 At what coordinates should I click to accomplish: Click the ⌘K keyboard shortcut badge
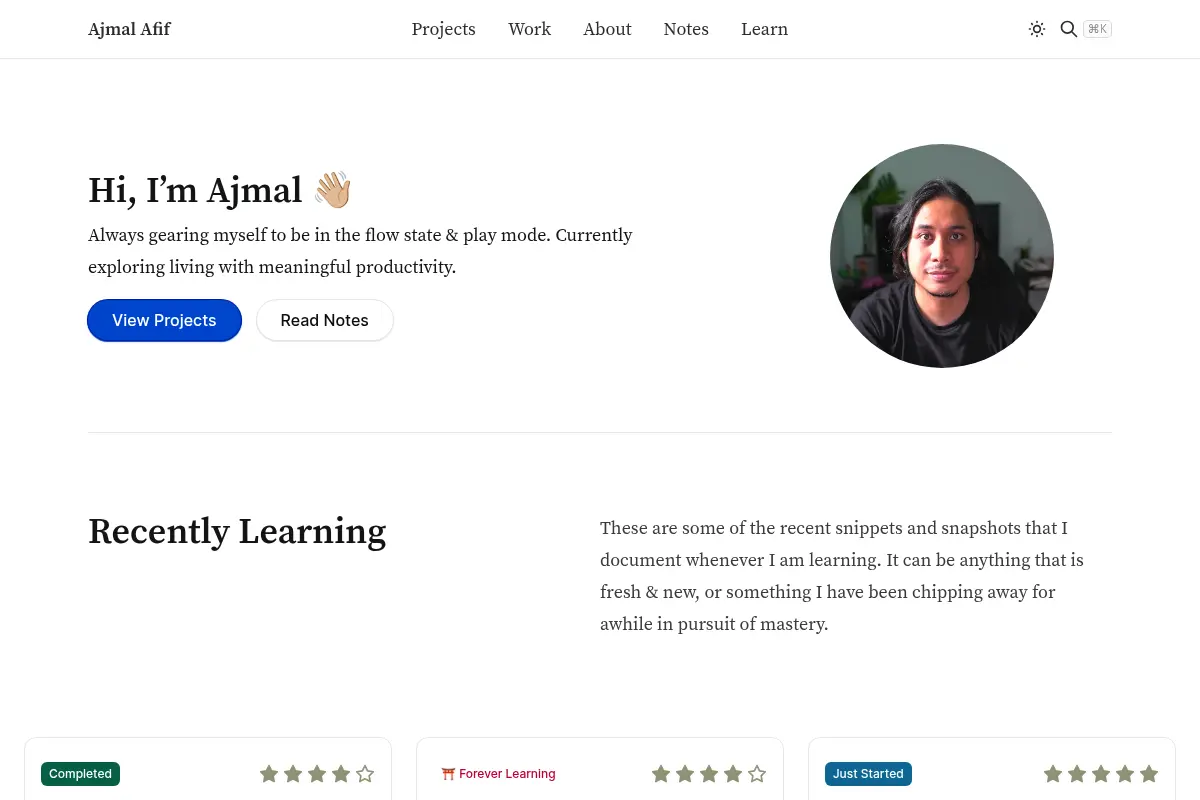click(1097, 29)
